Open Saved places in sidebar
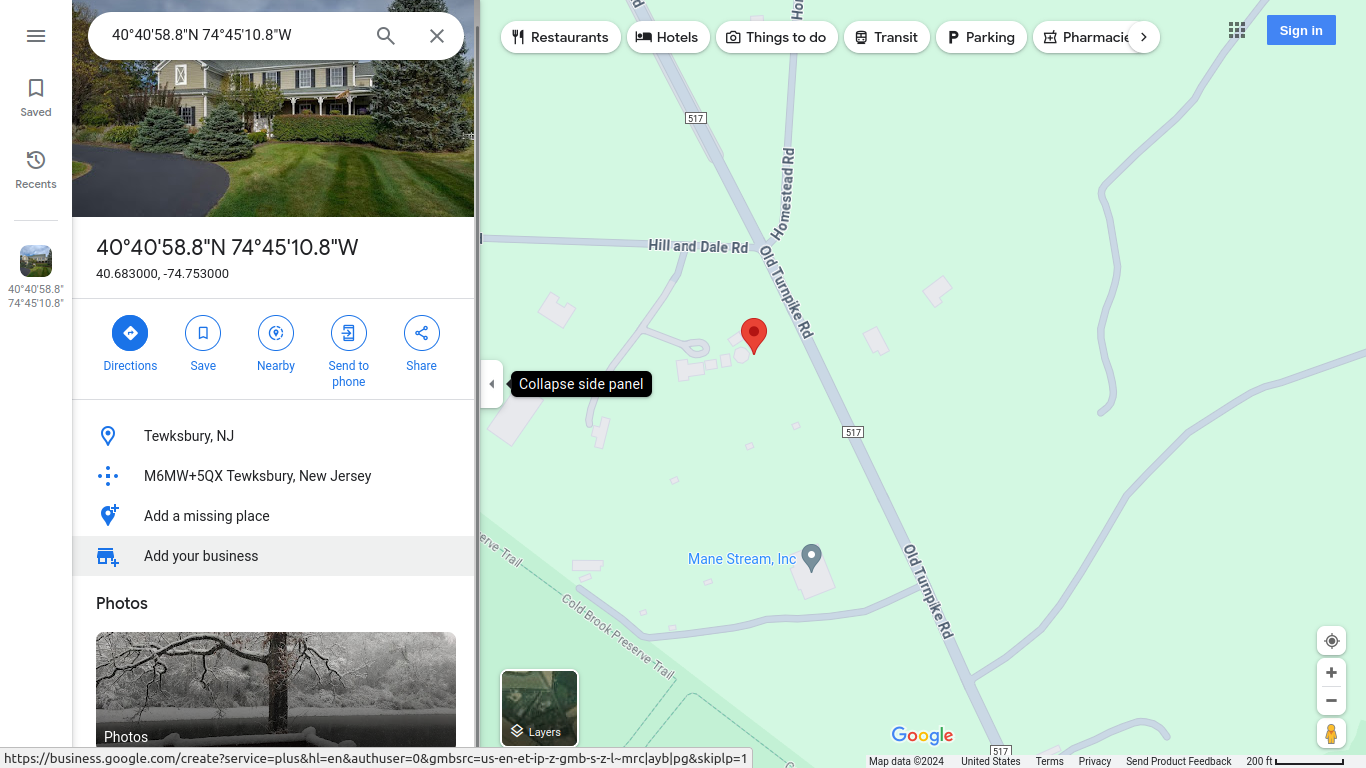Screen dimensions: 1366x768 [x=36, y=98]
